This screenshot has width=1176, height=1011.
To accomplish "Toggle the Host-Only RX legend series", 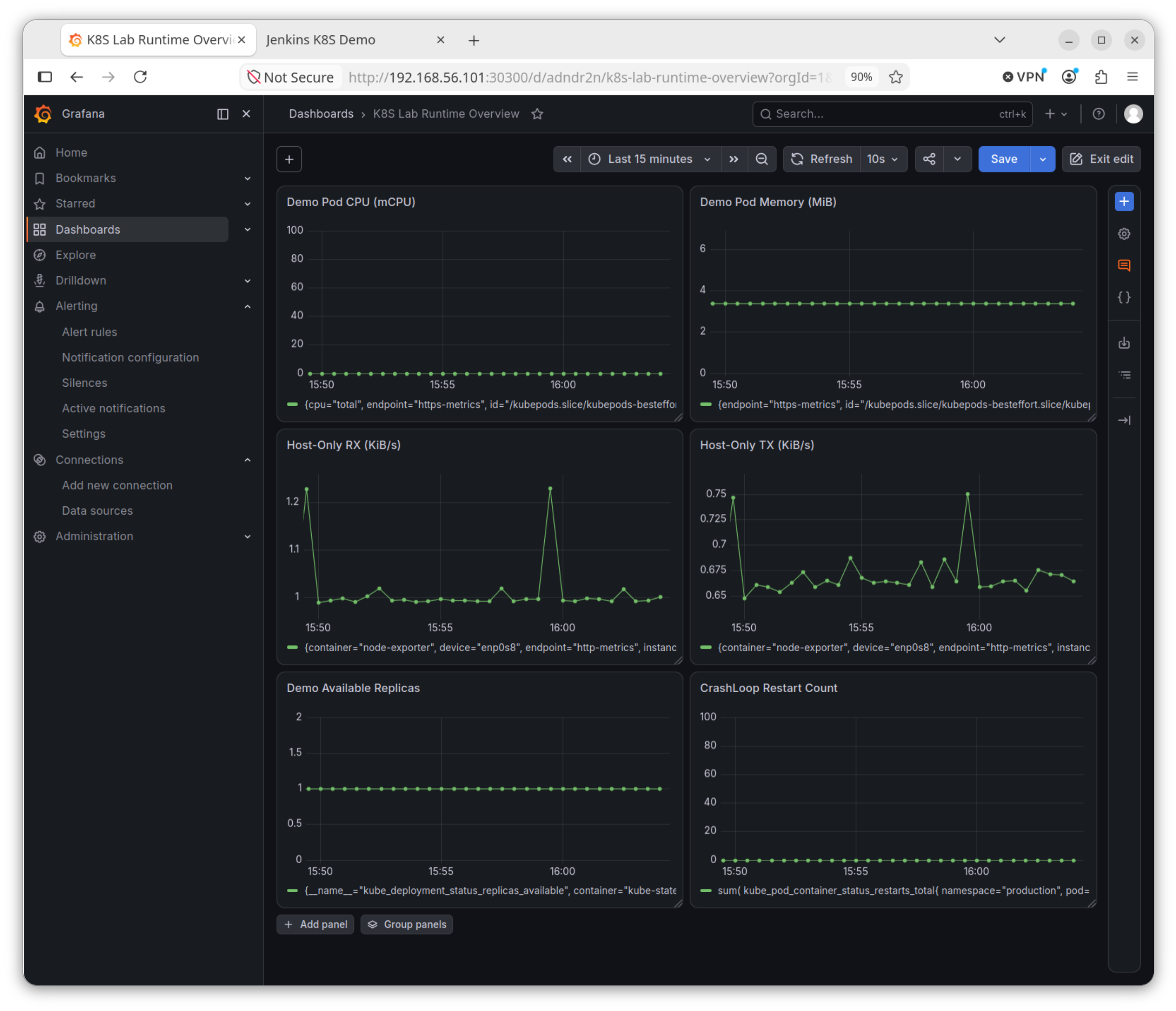I will [x=490, y=648].
